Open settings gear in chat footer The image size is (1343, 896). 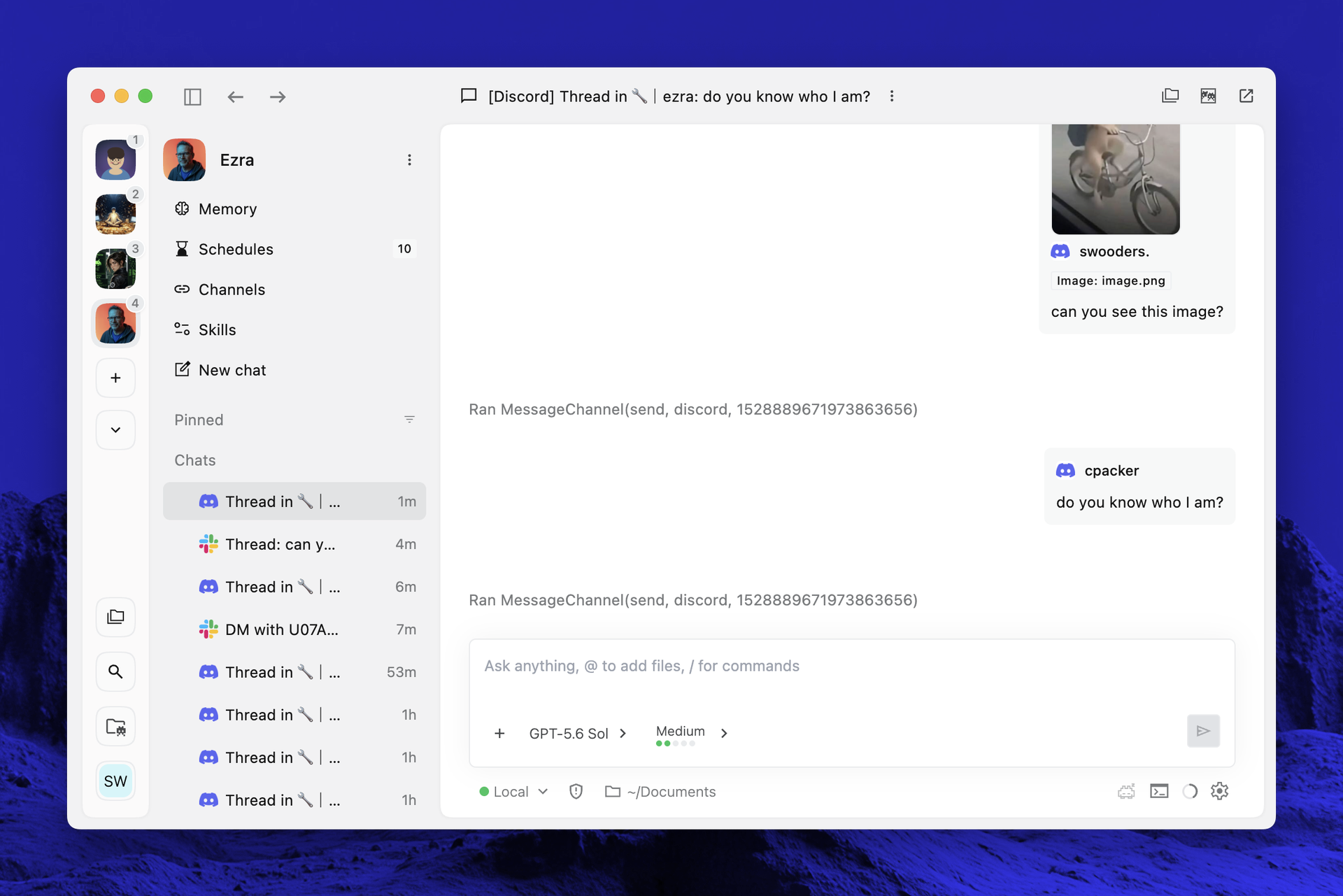point(1220,791)
